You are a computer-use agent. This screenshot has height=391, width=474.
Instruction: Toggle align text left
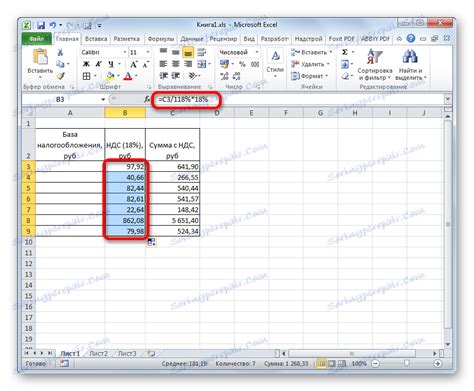(x=163, y=64)
